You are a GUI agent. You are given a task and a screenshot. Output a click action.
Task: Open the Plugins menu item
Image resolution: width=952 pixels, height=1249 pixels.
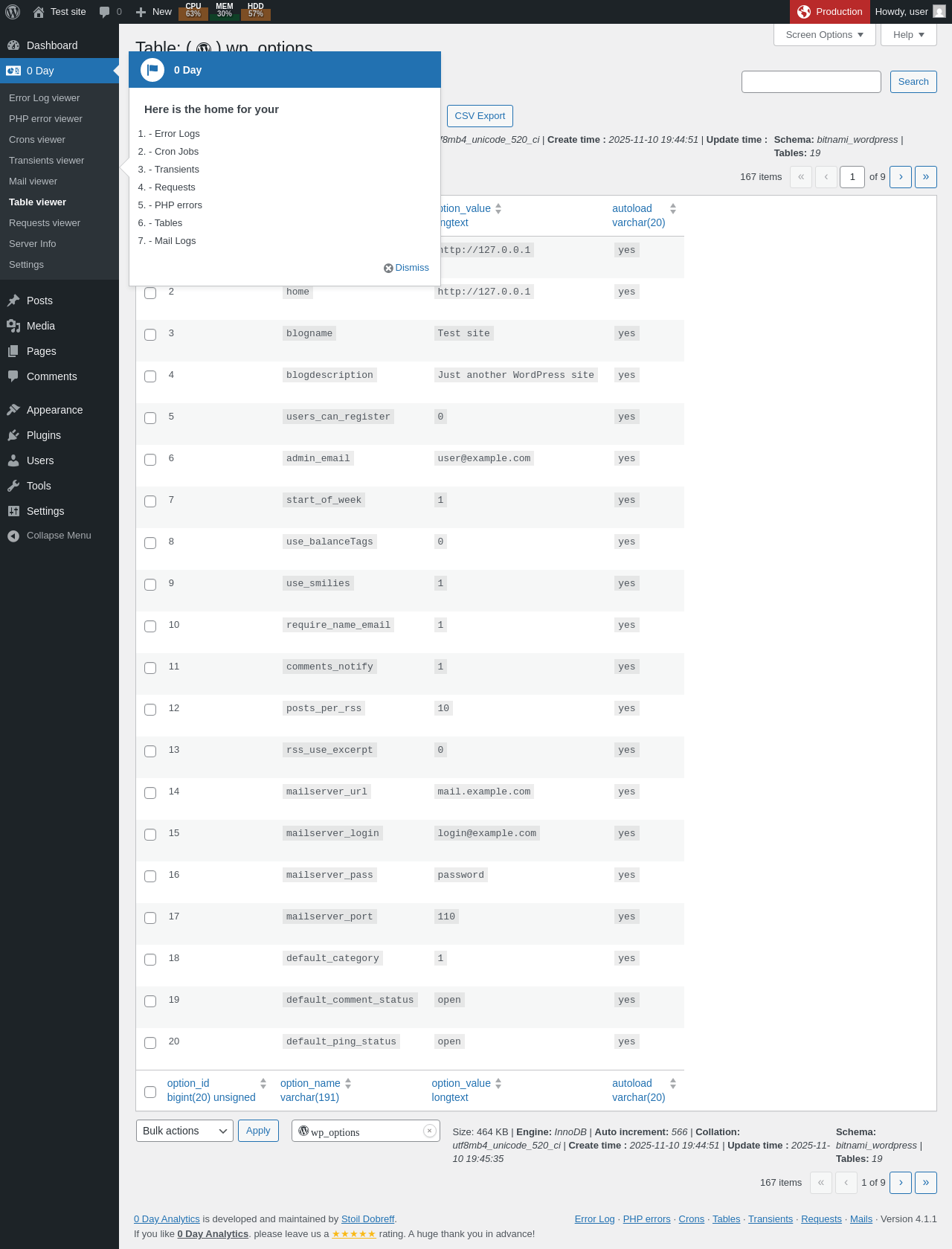coord(44,435)
